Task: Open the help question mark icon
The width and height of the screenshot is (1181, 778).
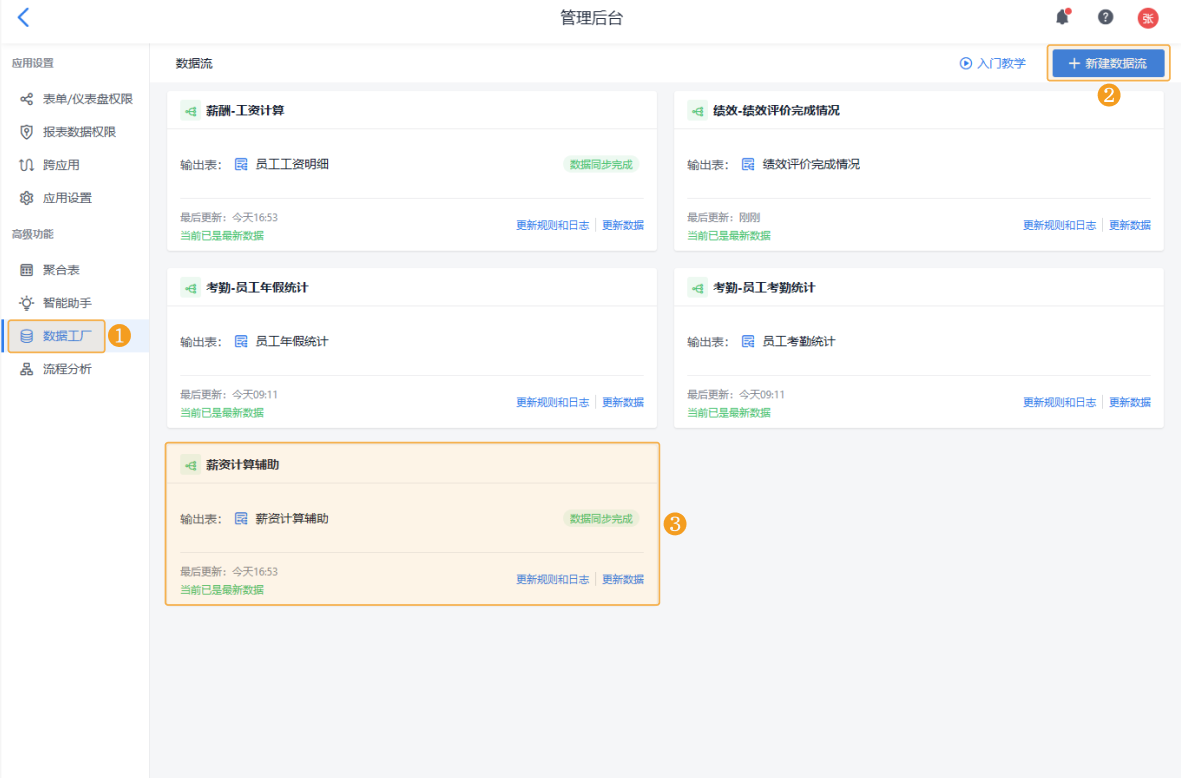Action: [x=1105, y=17]
